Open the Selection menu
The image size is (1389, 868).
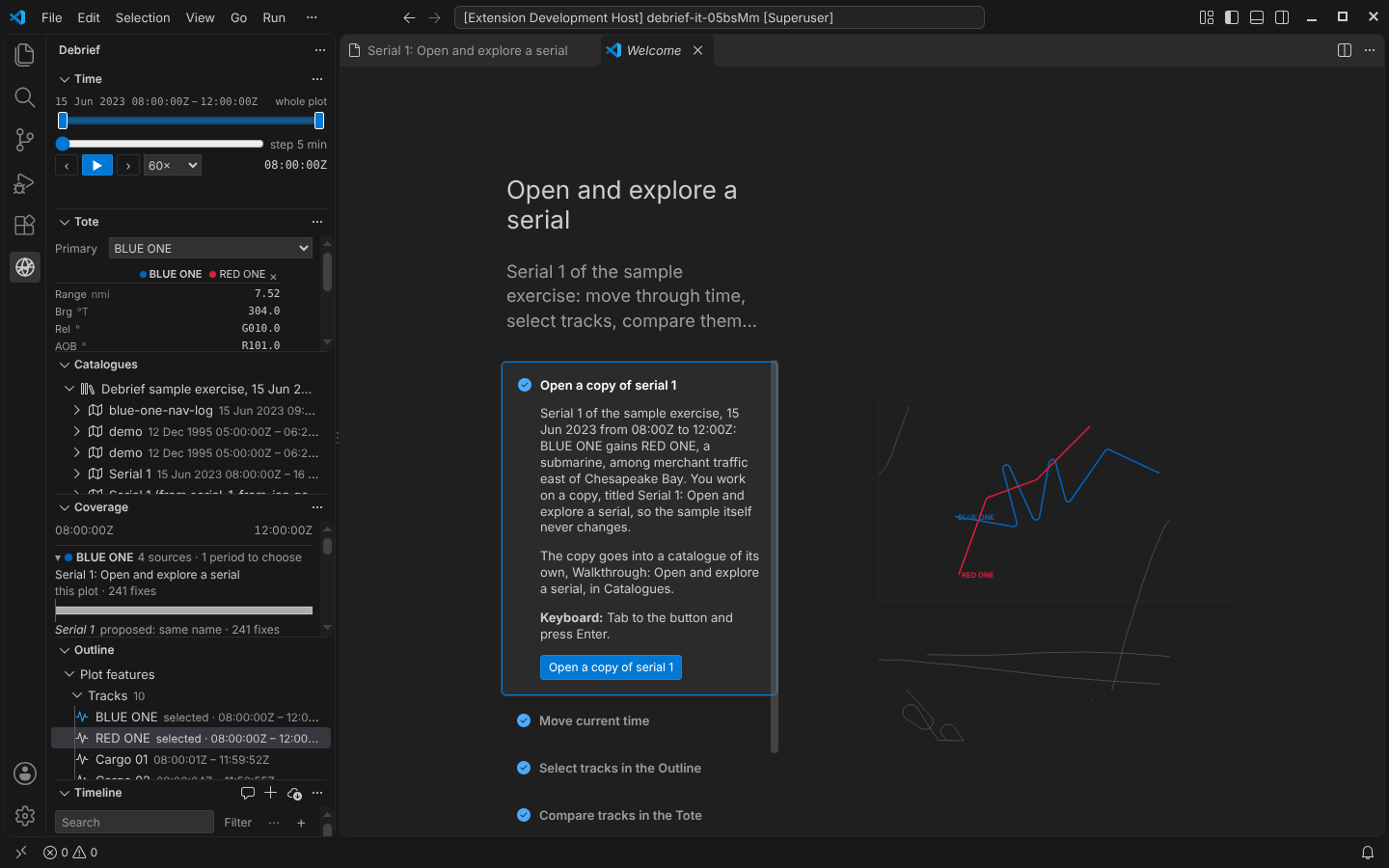click(x=143, y=17)
